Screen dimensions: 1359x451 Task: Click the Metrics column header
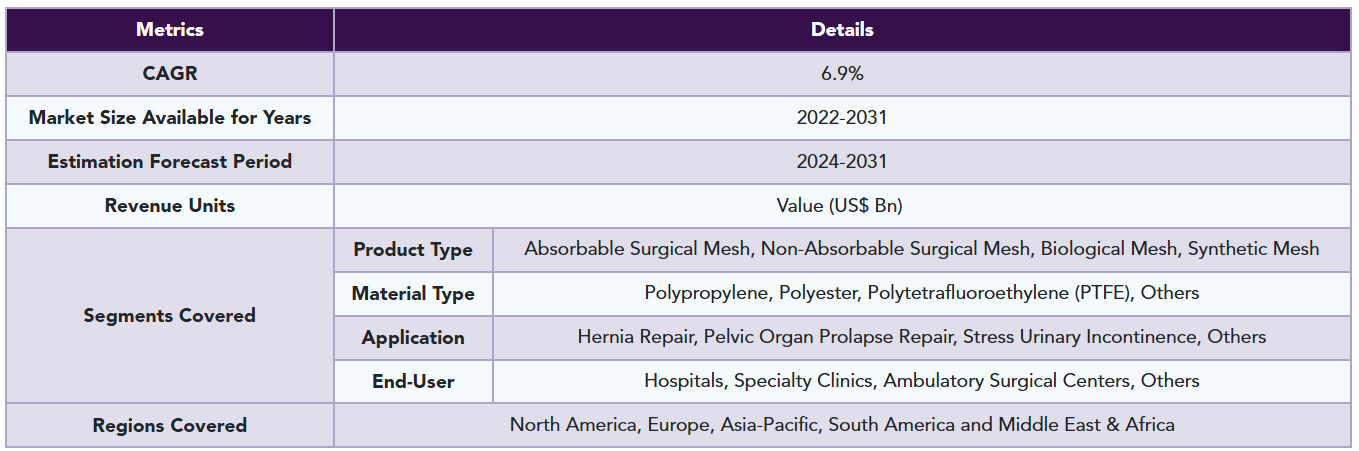click(x=170, y=30)
